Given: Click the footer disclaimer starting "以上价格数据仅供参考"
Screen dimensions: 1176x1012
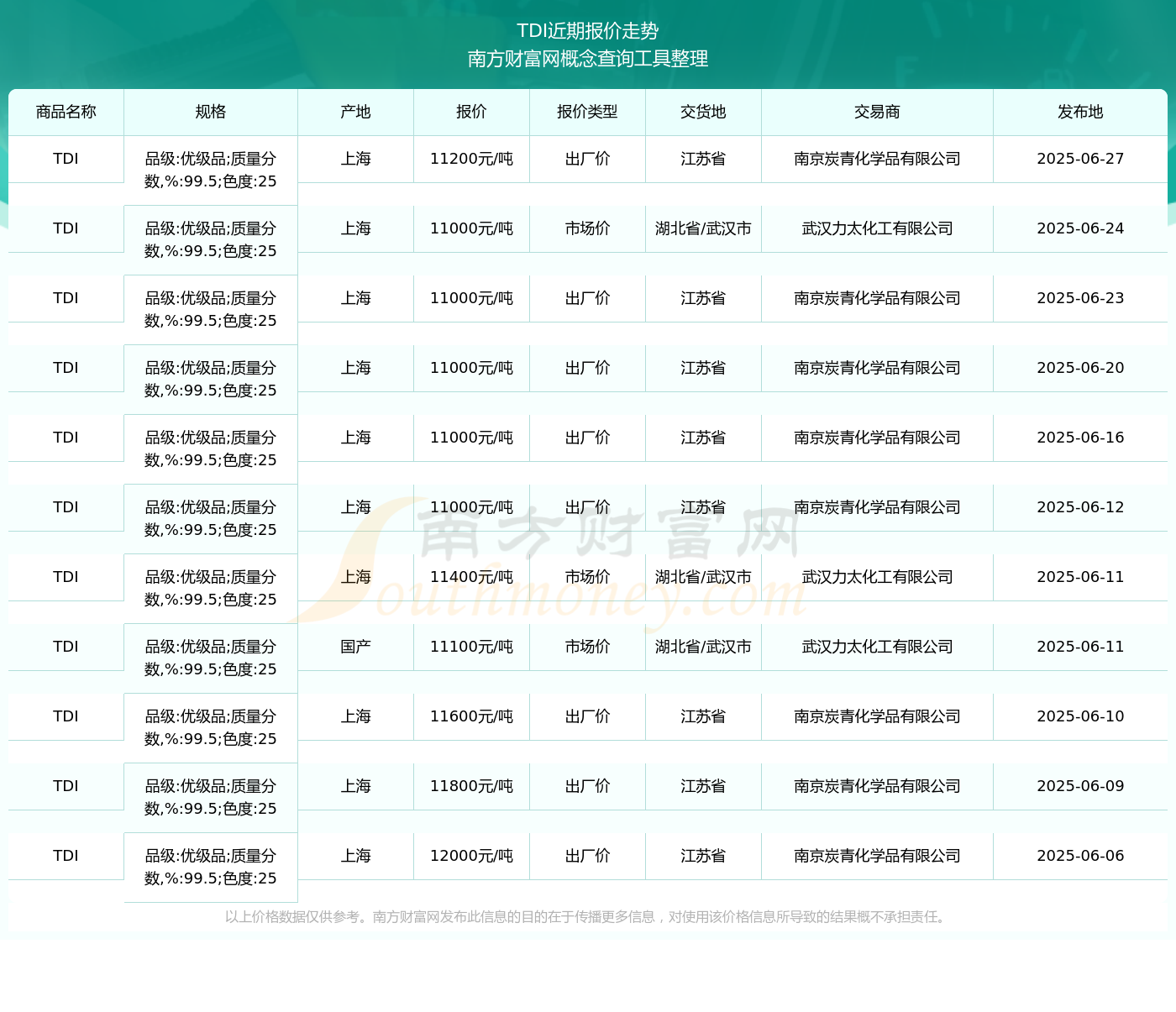Looking at the screenshot, I should tap(588, 917).
